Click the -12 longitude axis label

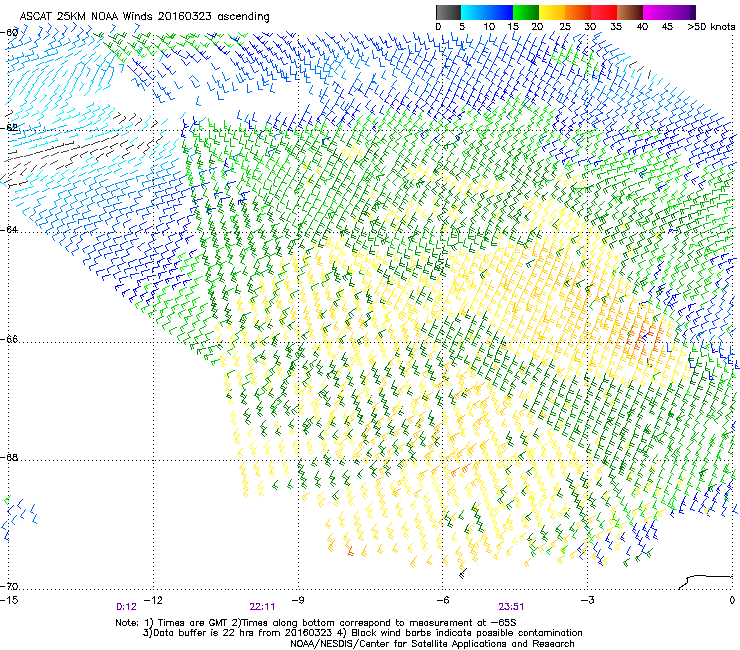coord(153,600)
